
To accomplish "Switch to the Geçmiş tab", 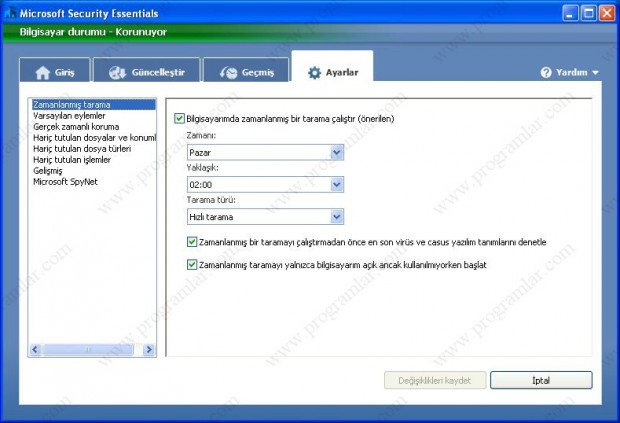I will (x=246, y=70).
